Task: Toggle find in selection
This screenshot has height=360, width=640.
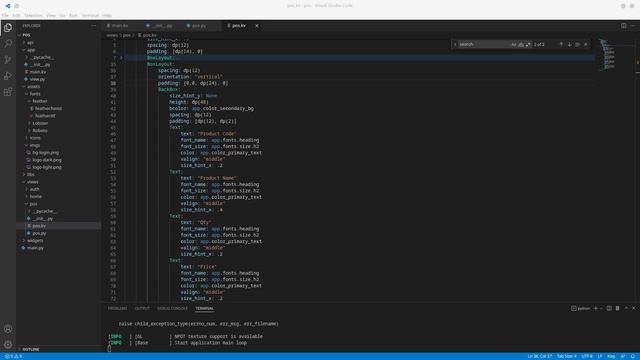Action: point(577,44)
